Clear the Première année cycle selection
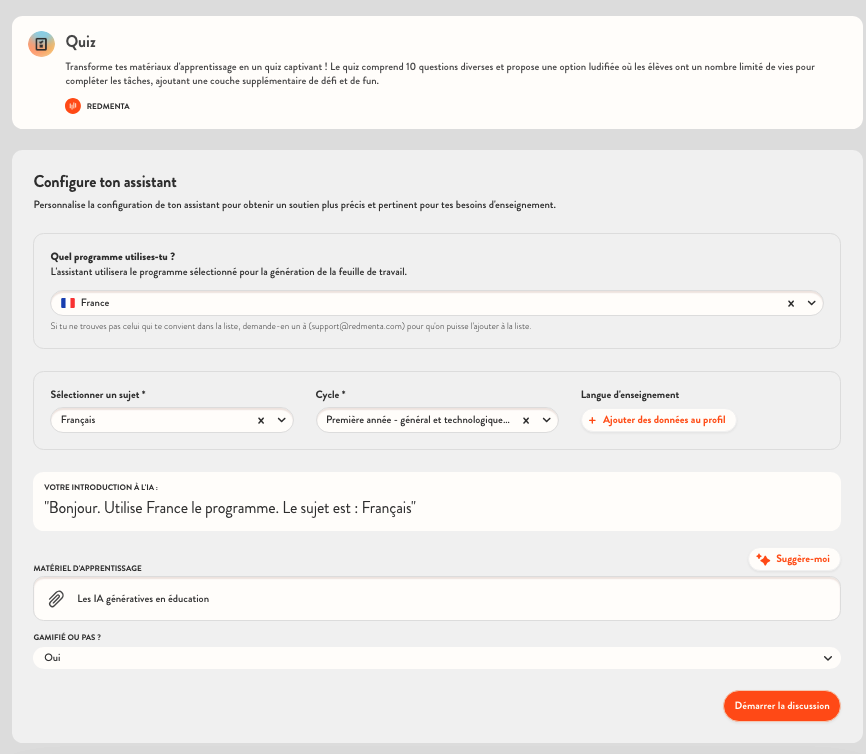The width and height of the screenshot is (866, 754). click(527, 421)
